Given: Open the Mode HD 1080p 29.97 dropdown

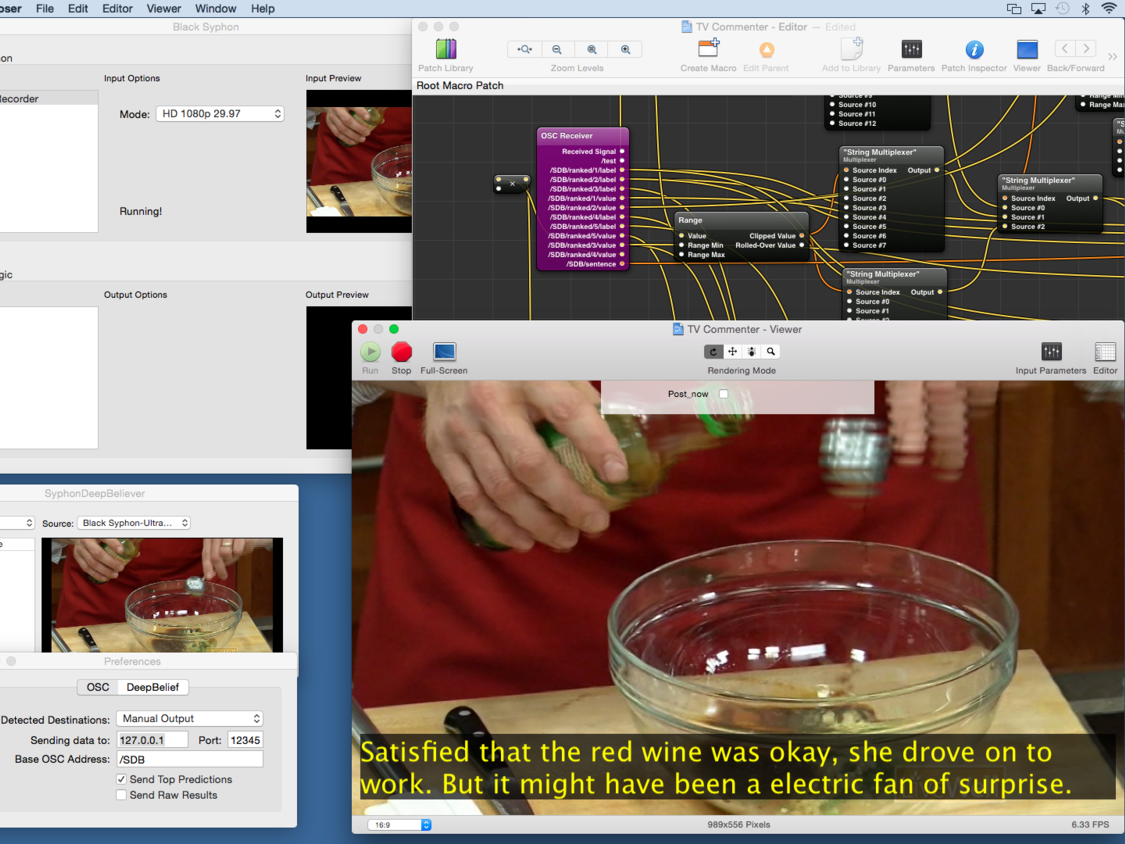Looking at the screenshot, I should 220,113.
